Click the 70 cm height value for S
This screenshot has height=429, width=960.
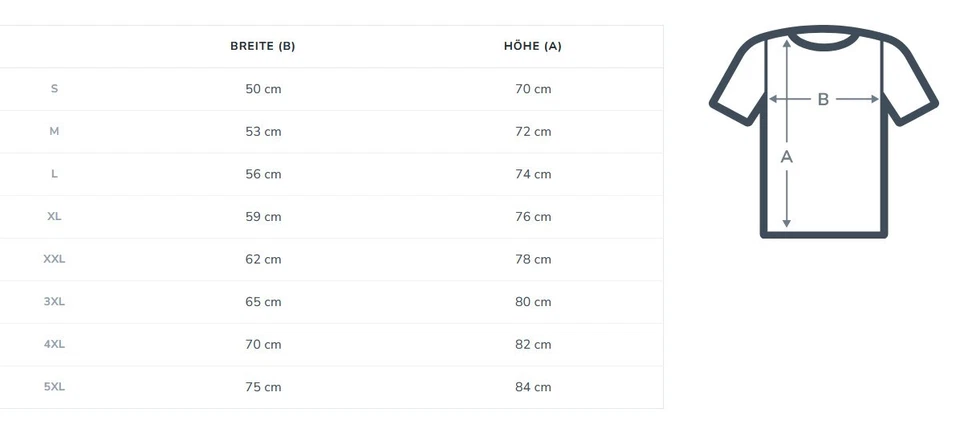pos(532,89)
